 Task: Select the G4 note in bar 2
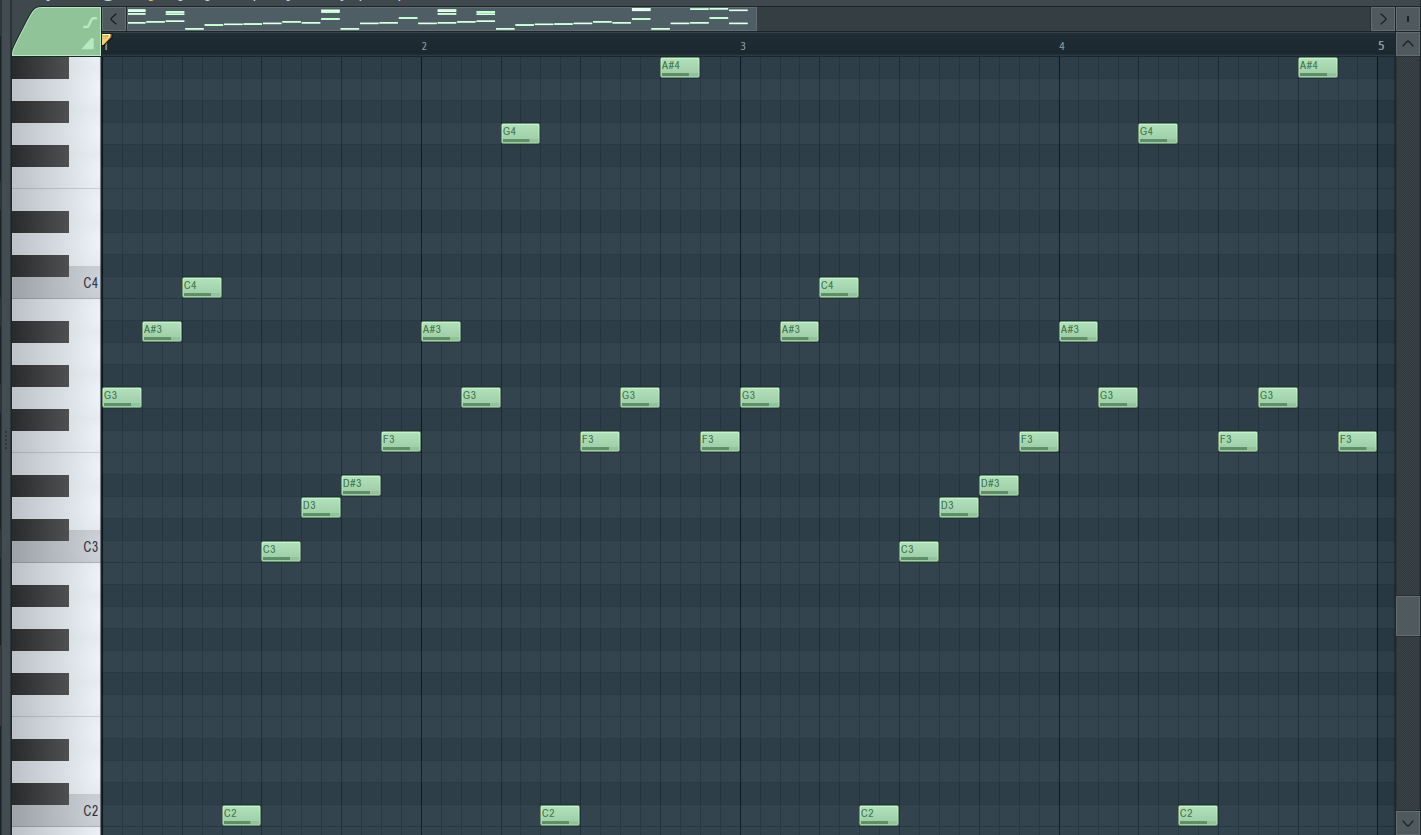pyautogui.click(x=520, y=133)
